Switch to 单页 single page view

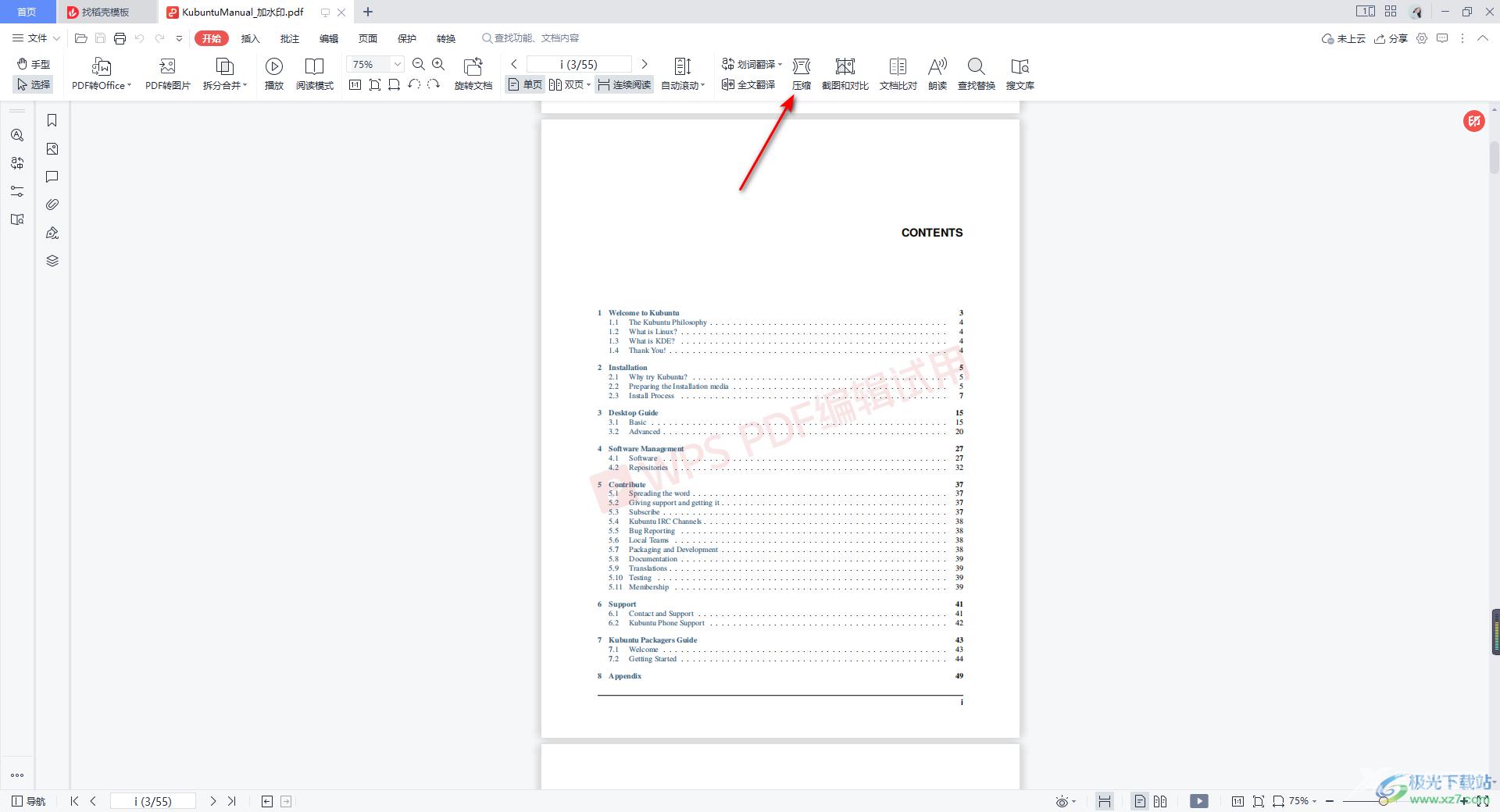click(x=525, y=84)
